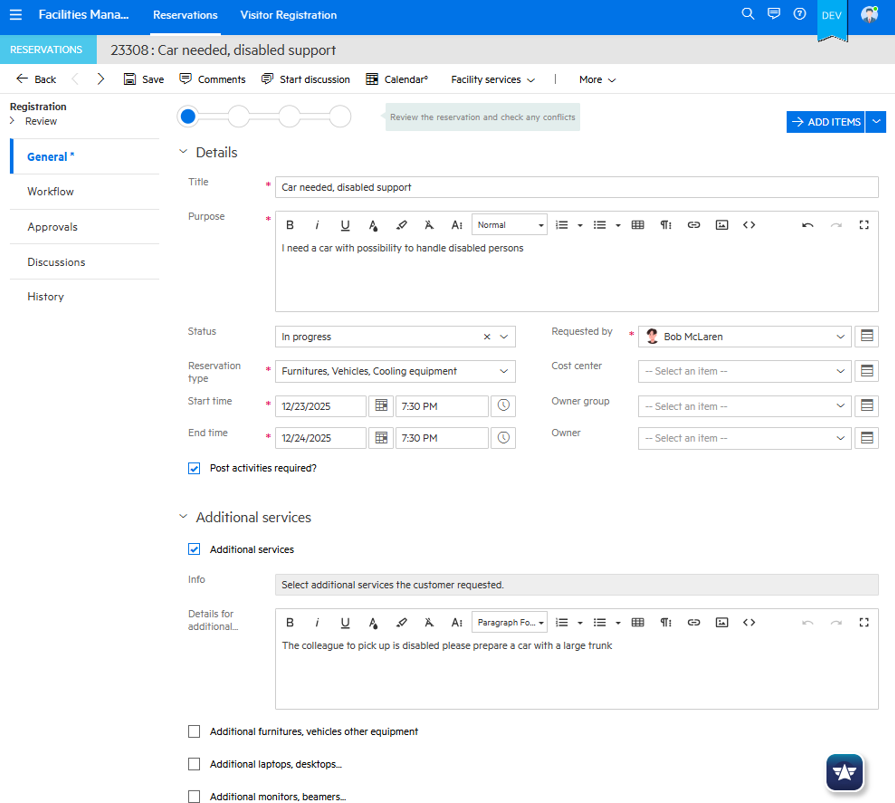Viewport: 895px width, 803px height.
Task: Select the second workflow progress step circle
Action: point(239,116)
